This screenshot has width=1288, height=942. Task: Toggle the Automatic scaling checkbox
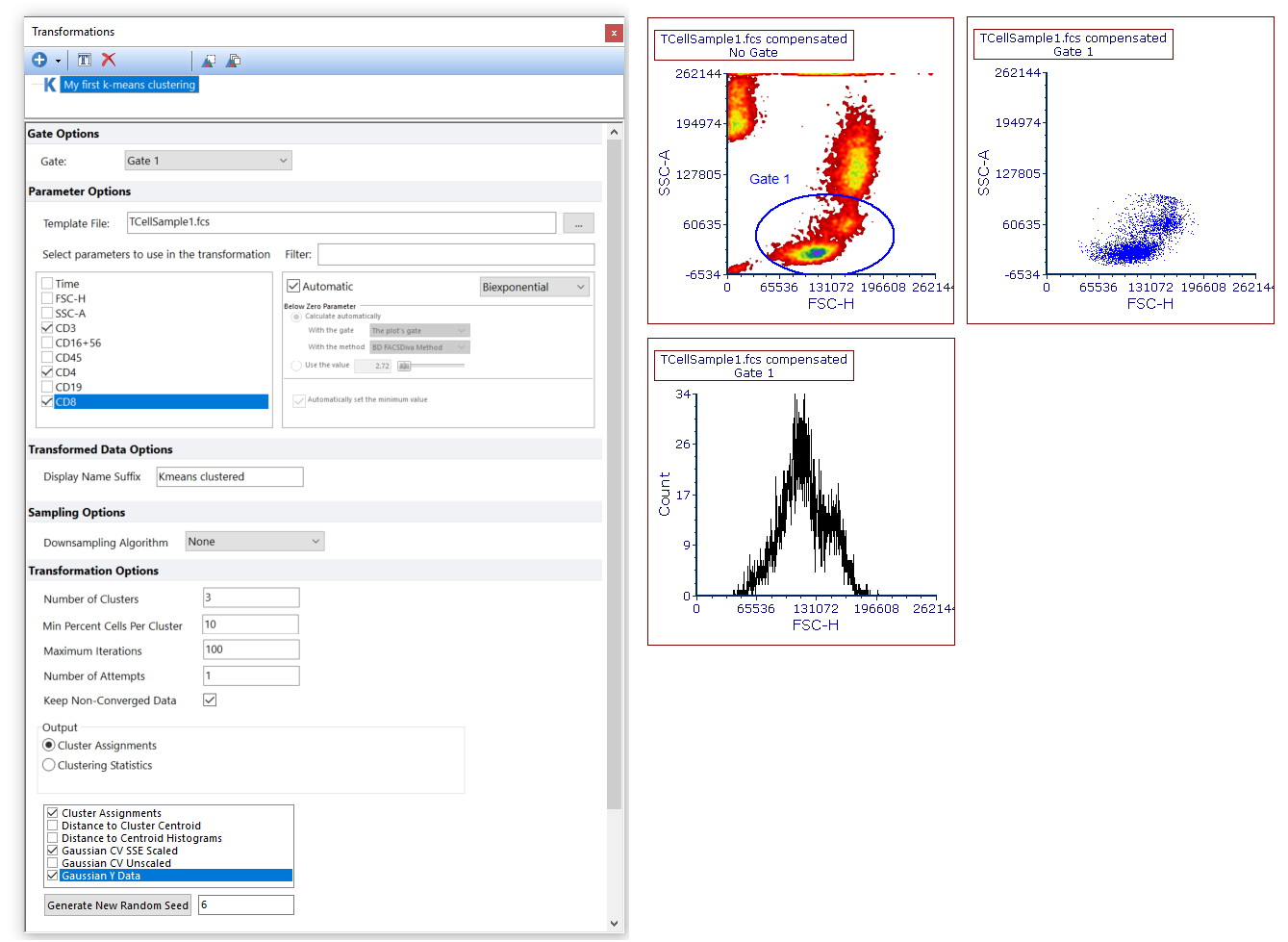[x=294, y=286]
